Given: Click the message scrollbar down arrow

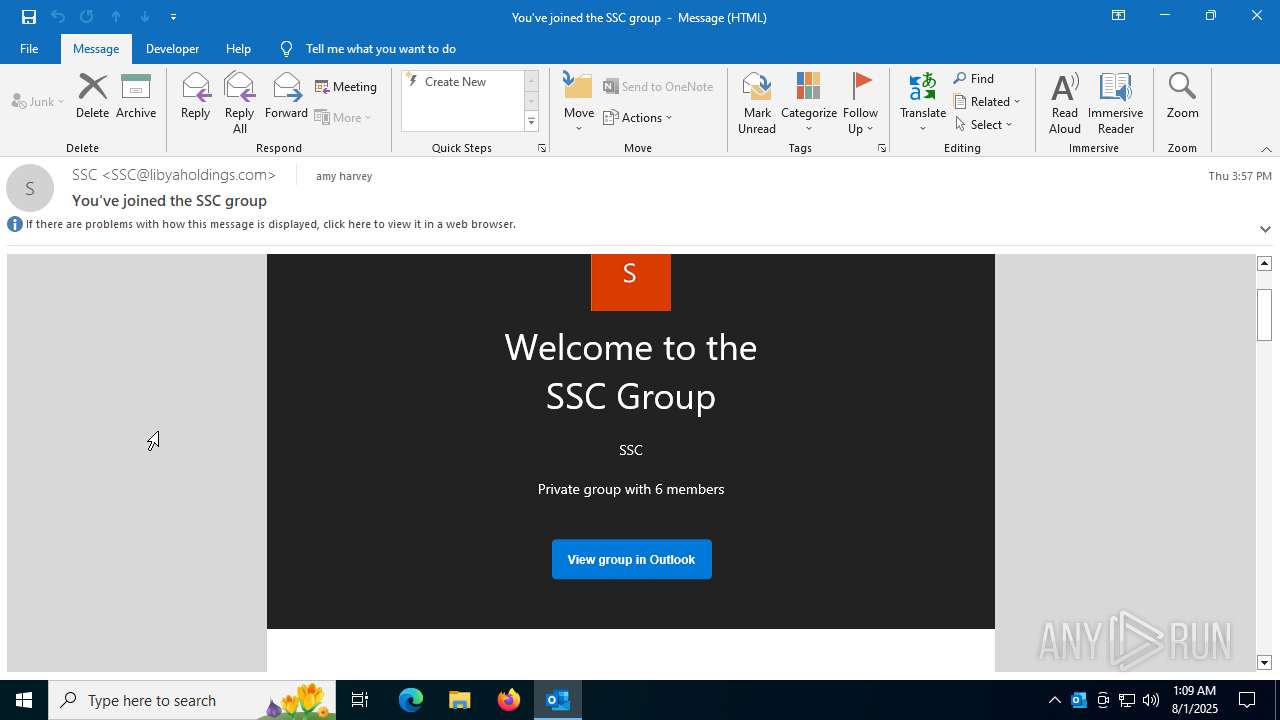Looking at the screenshot, I should [1264, 663].
